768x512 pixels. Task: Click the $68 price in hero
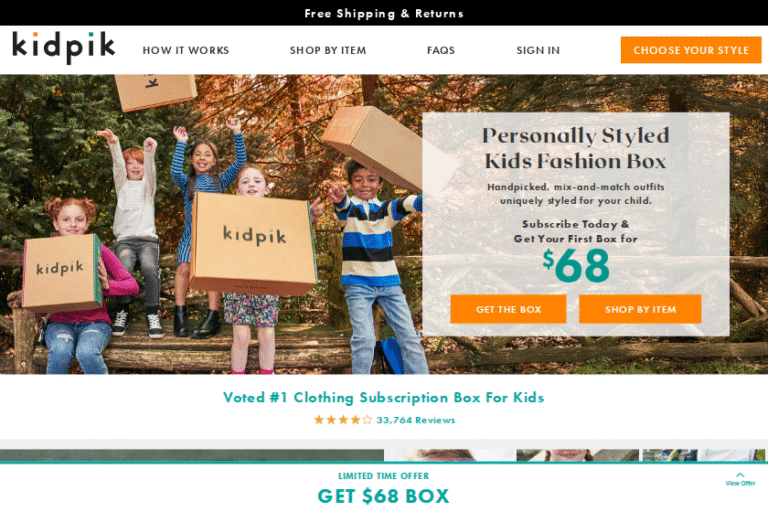pos(576,265)
